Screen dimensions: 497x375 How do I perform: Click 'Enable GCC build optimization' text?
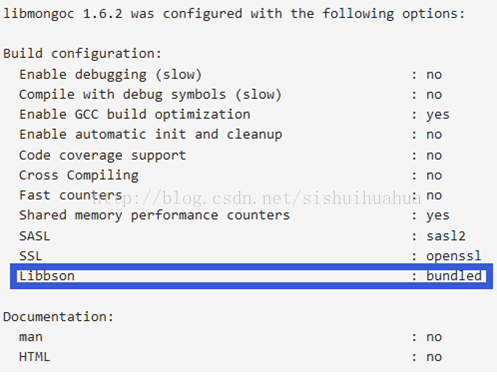point(135,115)
